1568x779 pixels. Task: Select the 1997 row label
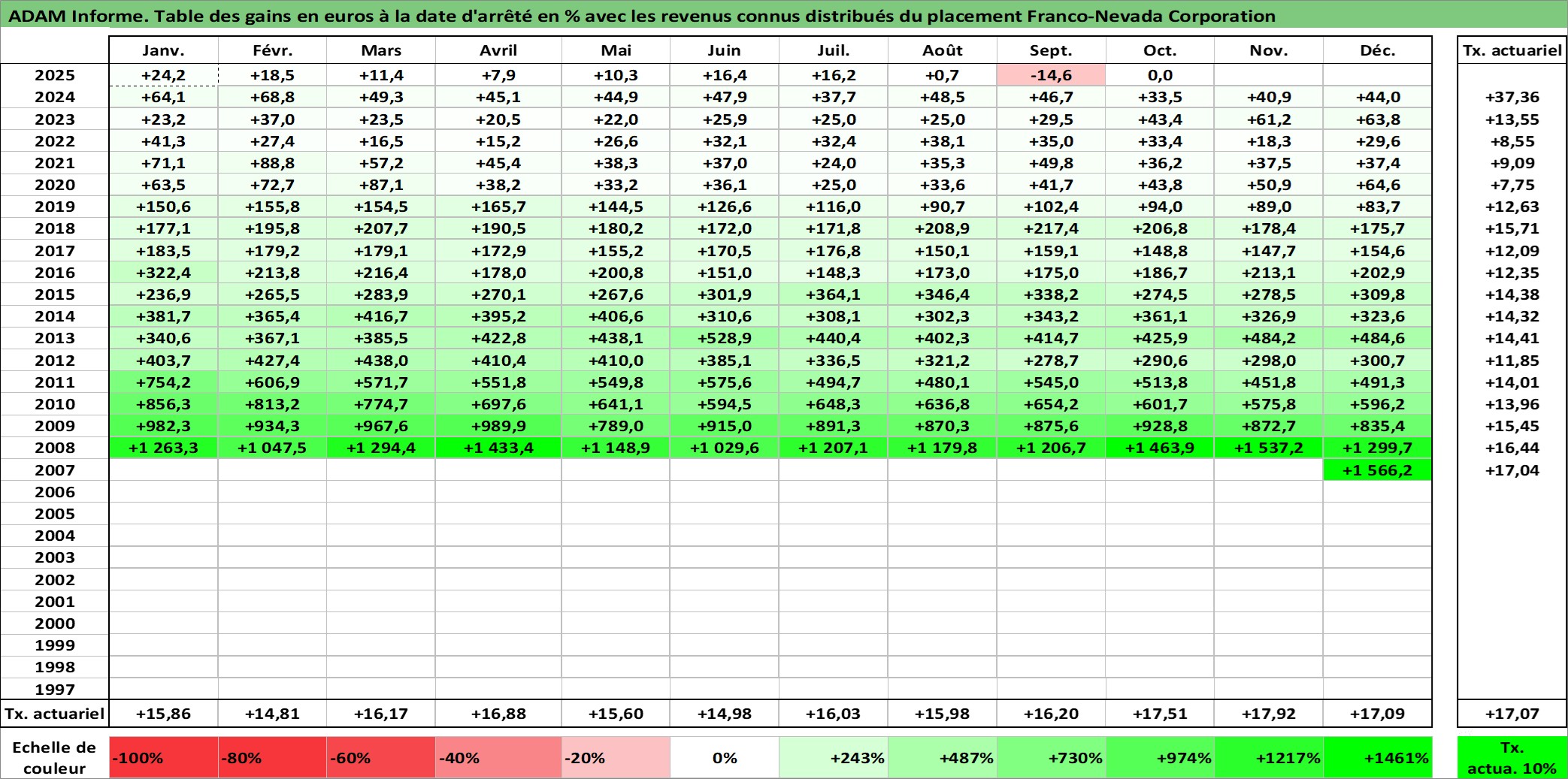coord(55,689)
